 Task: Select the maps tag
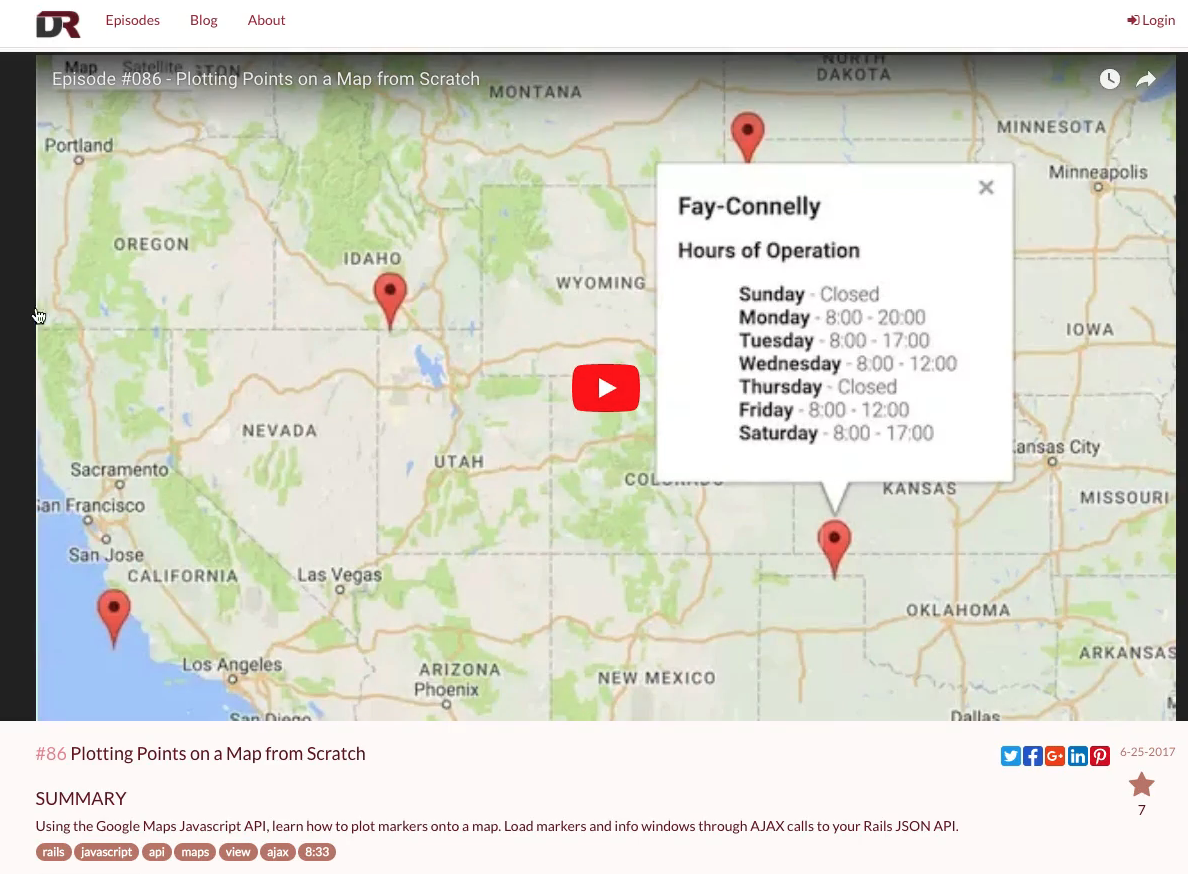click(x=195, y=852)
